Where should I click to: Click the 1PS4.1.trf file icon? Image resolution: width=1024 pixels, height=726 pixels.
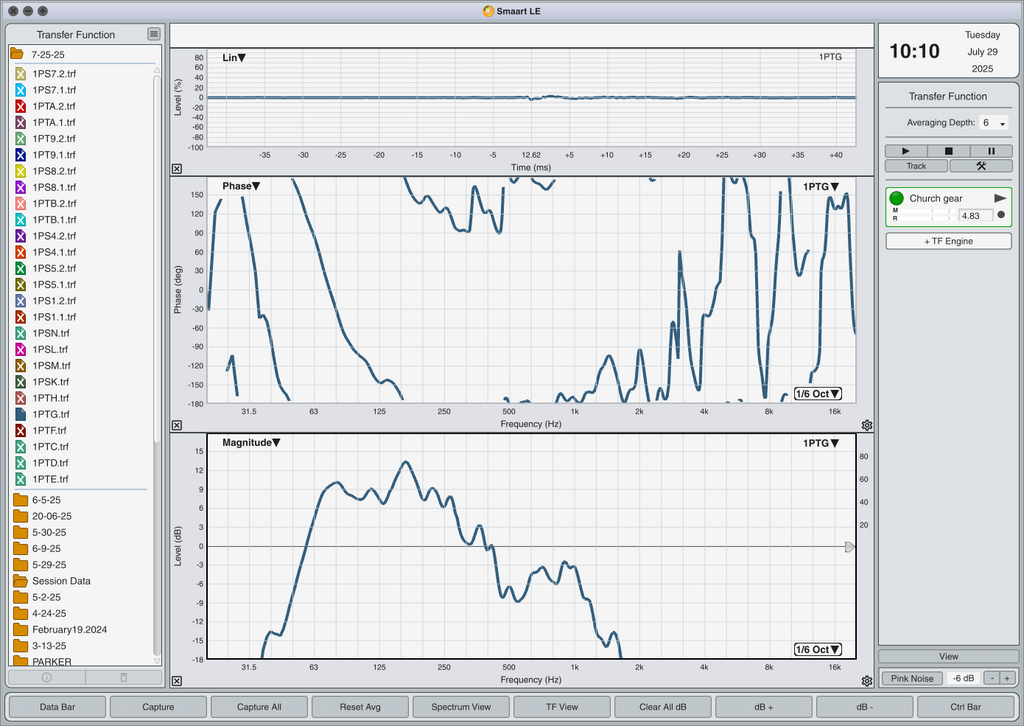click(20, 252)
